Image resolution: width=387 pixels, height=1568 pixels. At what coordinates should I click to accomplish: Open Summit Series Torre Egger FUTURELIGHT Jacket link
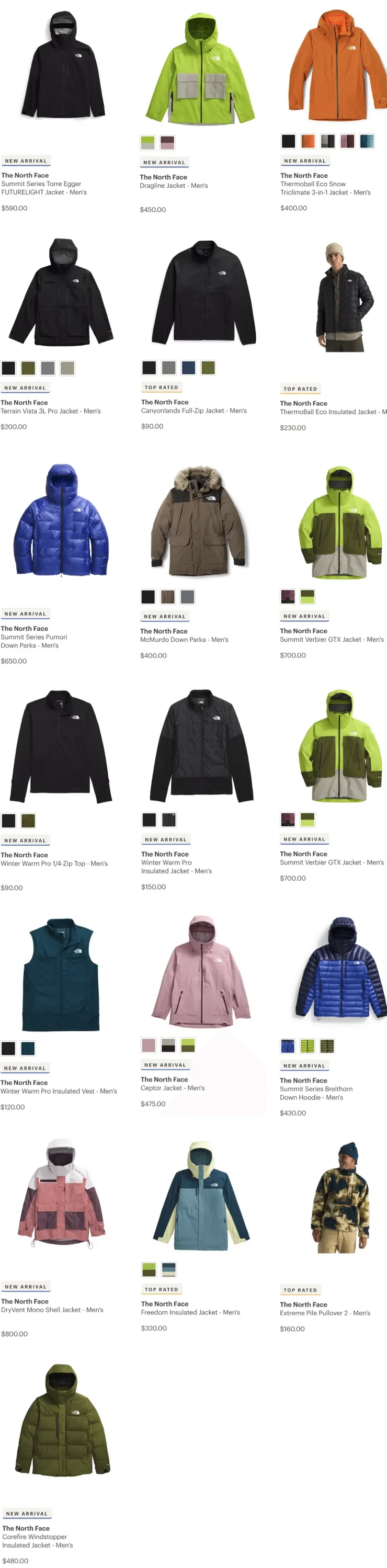[44, 188]
